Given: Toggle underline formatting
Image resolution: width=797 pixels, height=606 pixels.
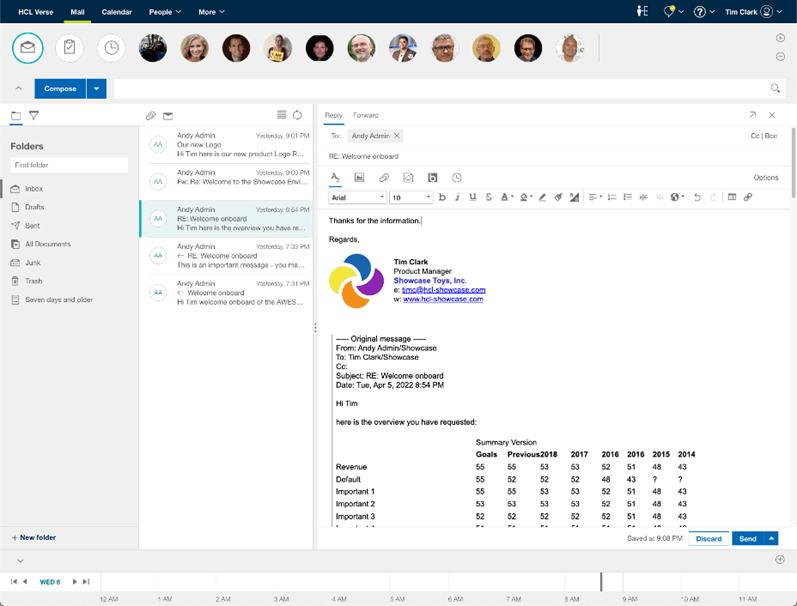Looking at the screenshot, I should [472, 197].
